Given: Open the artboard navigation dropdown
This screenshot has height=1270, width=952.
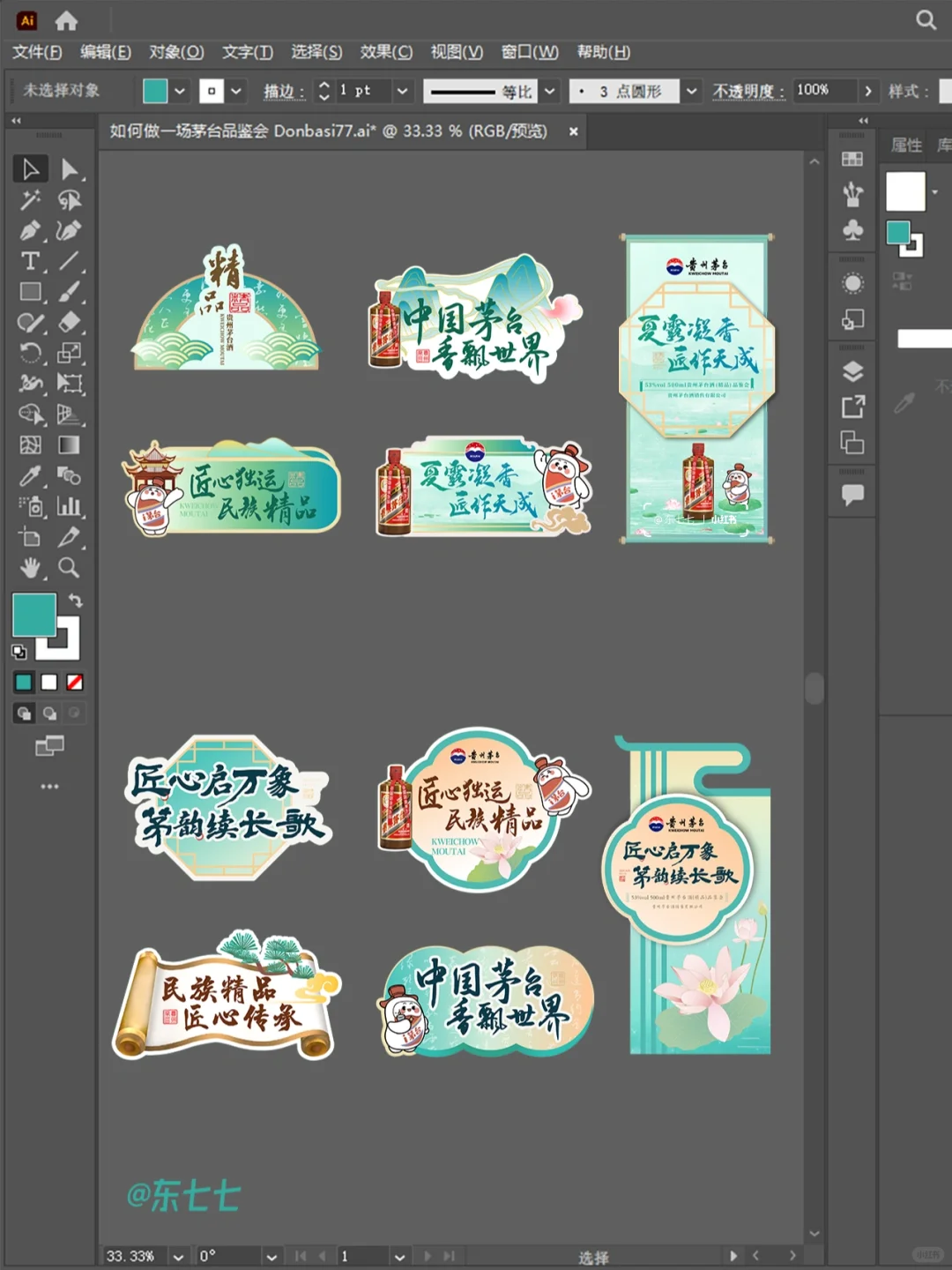Looking at the screenshot, I should click(399, 1257).
